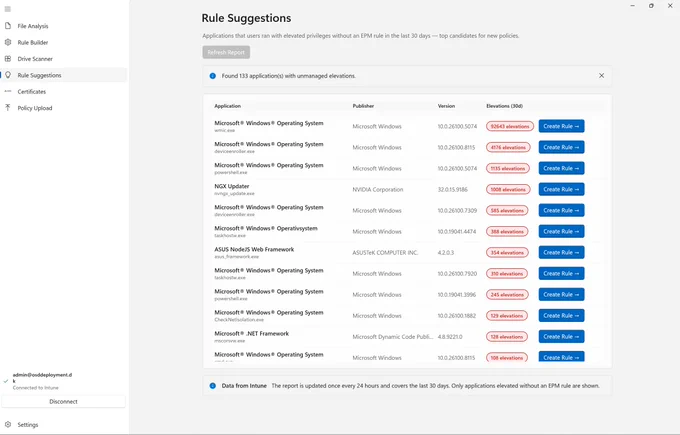The height and width of the screenshot is (435, 680).
Task: Select 'Microsoft .NET Framework' application name
Action: point(252,334)
